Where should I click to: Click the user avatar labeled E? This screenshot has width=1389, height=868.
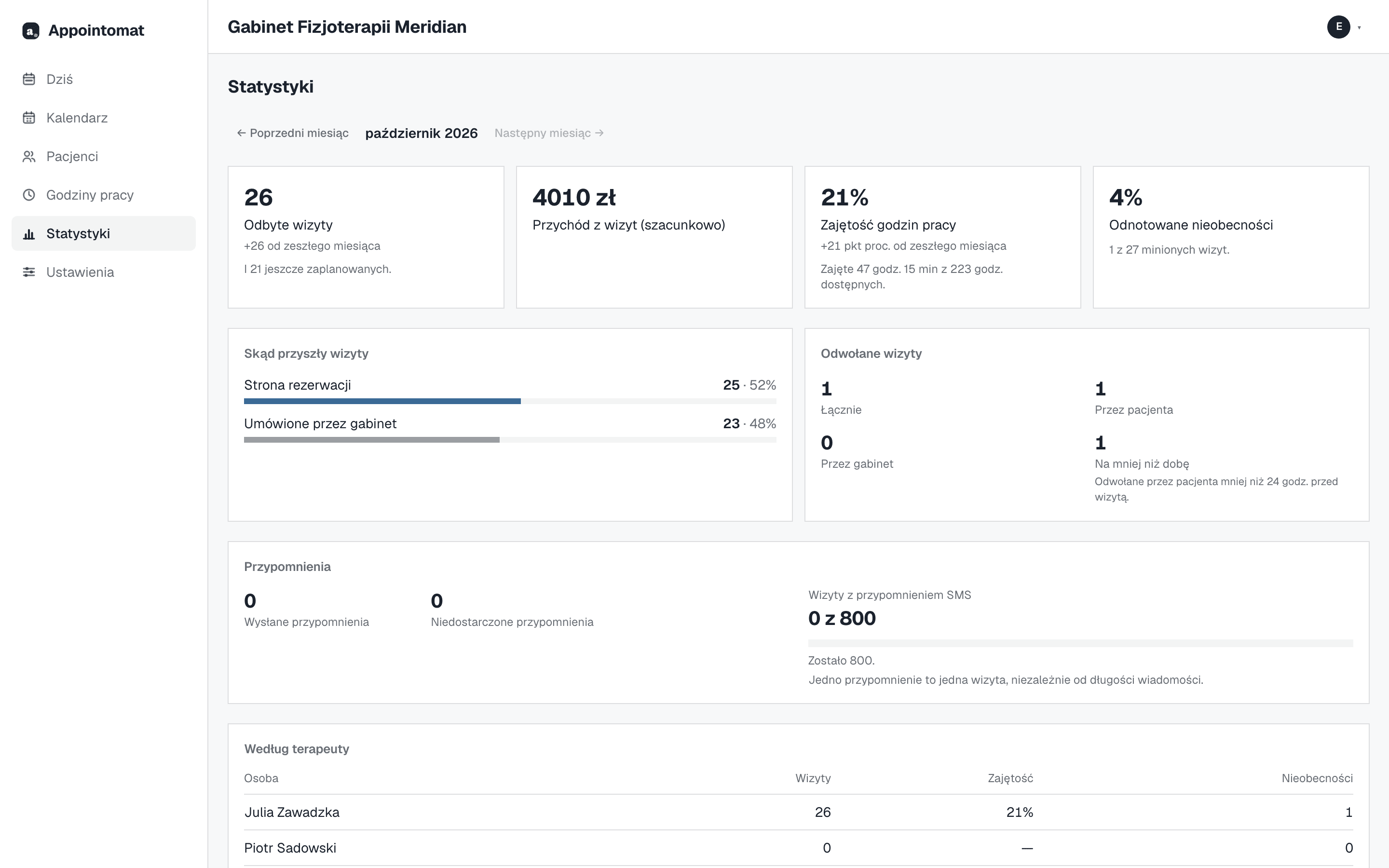1338,27
